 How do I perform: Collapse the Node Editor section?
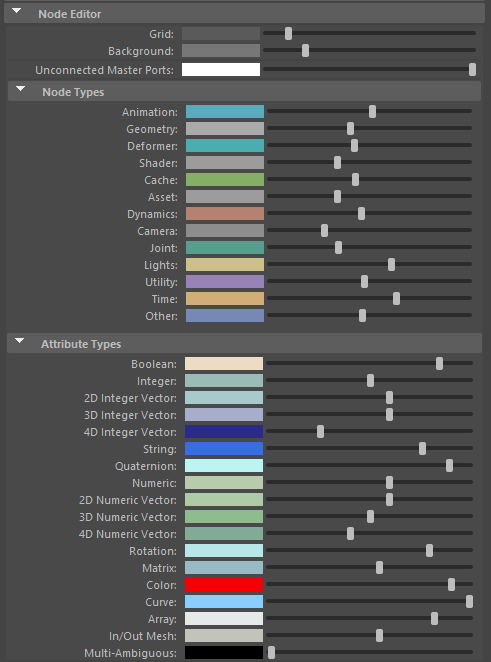[x=16, y=11]
